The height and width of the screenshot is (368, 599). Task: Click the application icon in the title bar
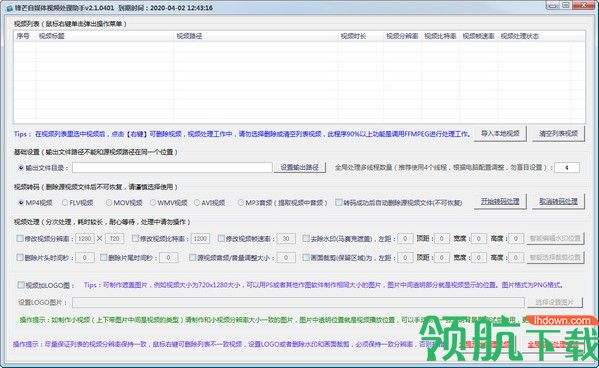[9, 8]
